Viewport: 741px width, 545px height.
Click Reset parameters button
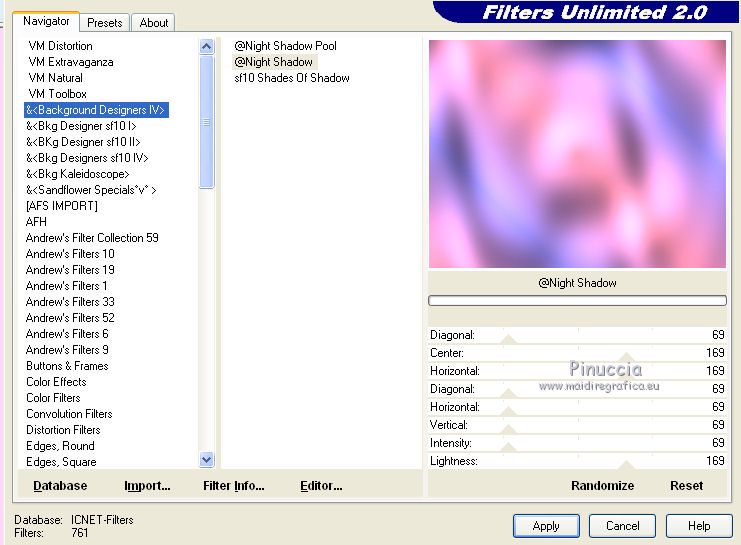686,486
